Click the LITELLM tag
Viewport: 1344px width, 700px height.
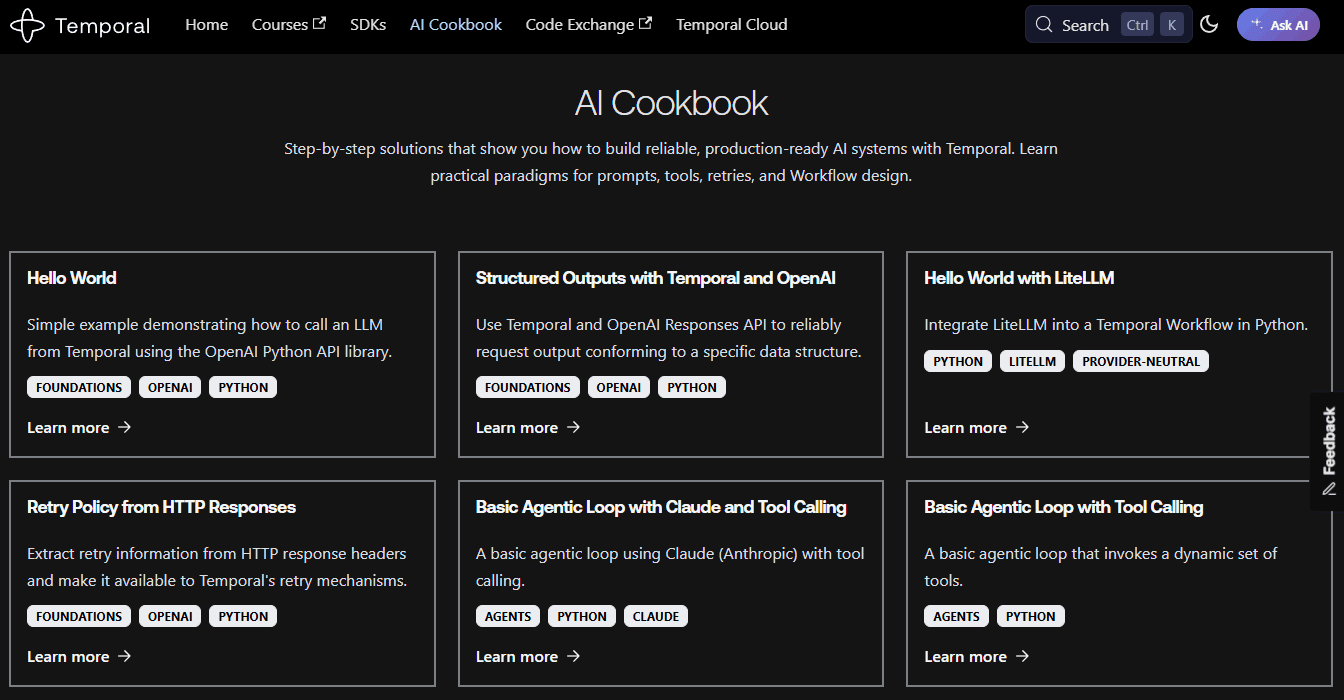[x=1032, y=361]
